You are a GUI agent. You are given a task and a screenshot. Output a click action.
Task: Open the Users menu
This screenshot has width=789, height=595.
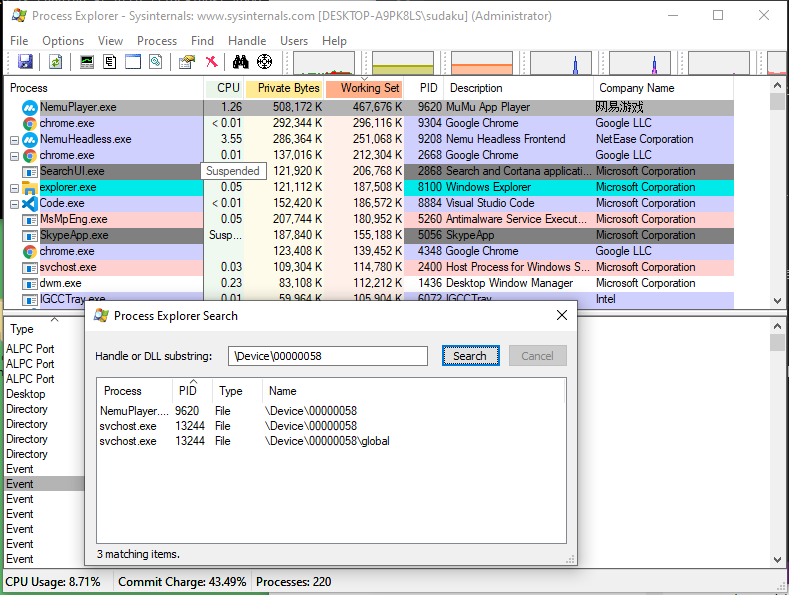point(294,41)
